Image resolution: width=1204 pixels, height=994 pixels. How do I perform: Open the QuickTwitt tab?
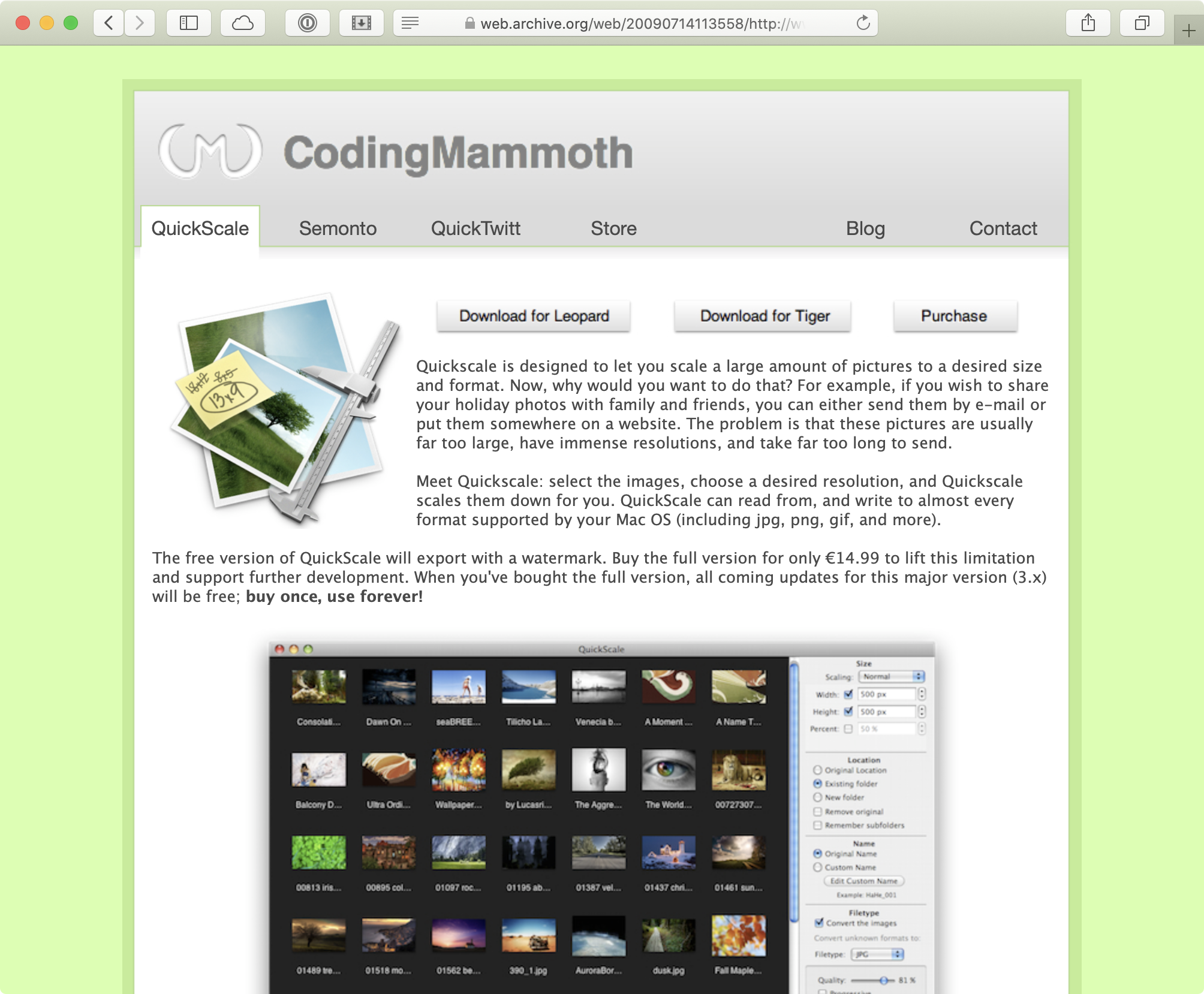(475, 228)
